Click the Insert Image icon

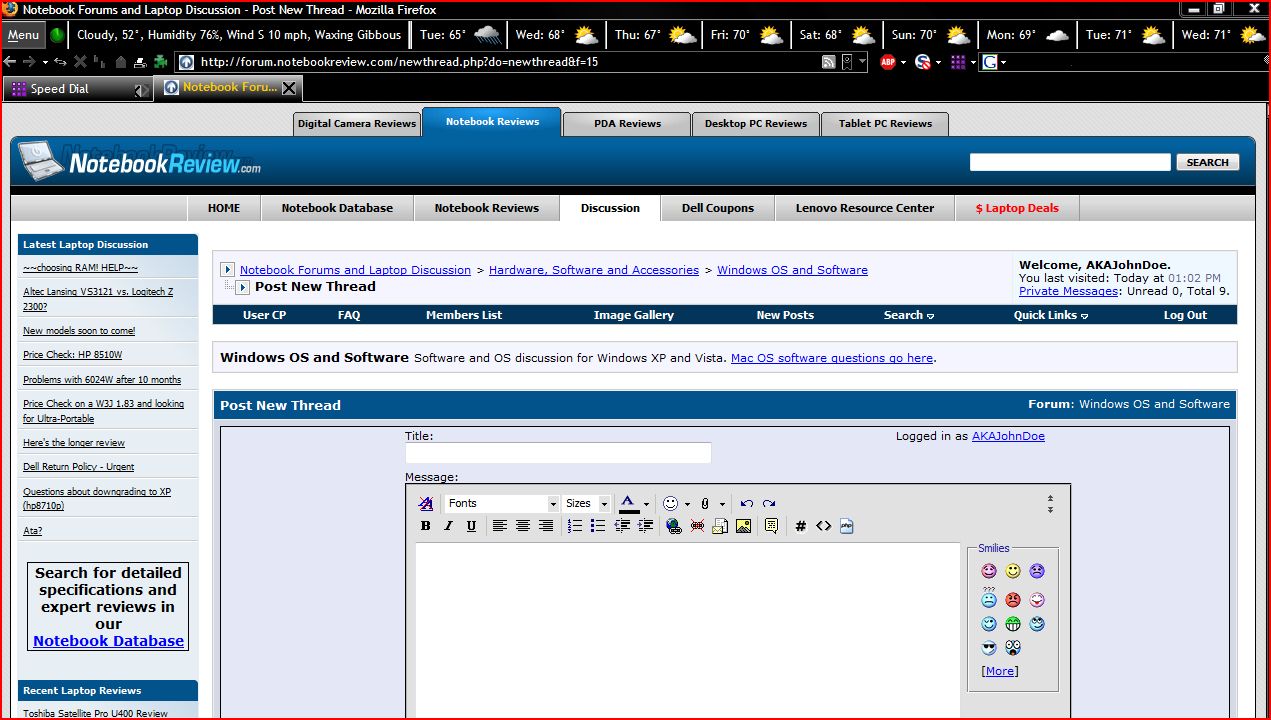[743, 526]
